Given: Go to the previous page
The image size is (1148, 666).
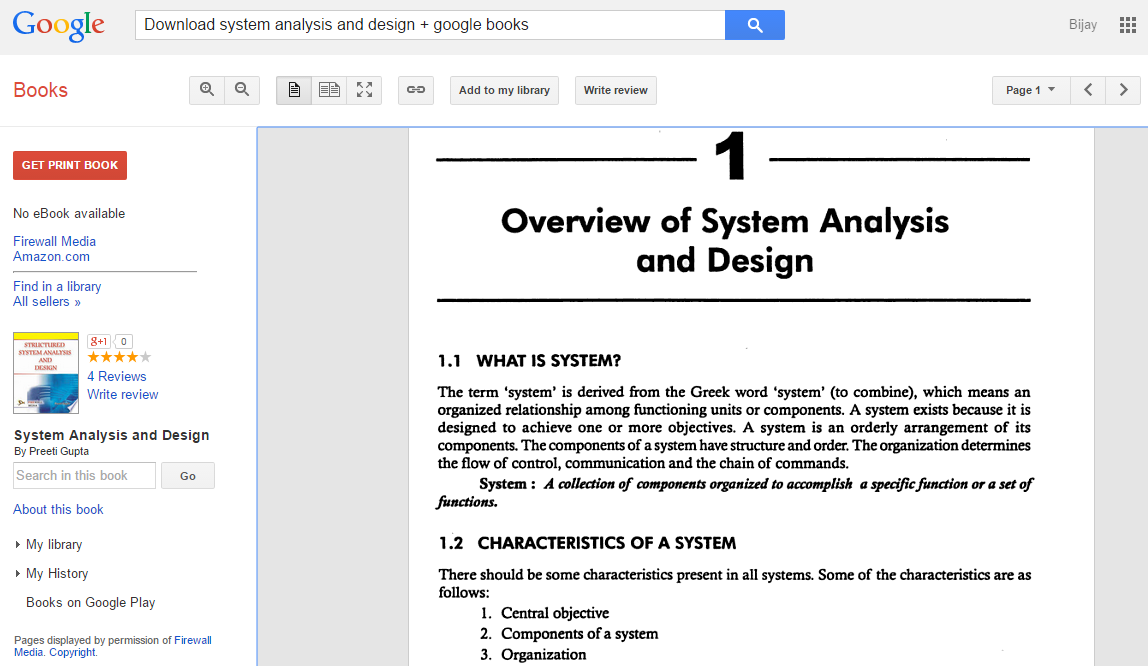Looking at the screenshot, I should (x=1088, y=90).
